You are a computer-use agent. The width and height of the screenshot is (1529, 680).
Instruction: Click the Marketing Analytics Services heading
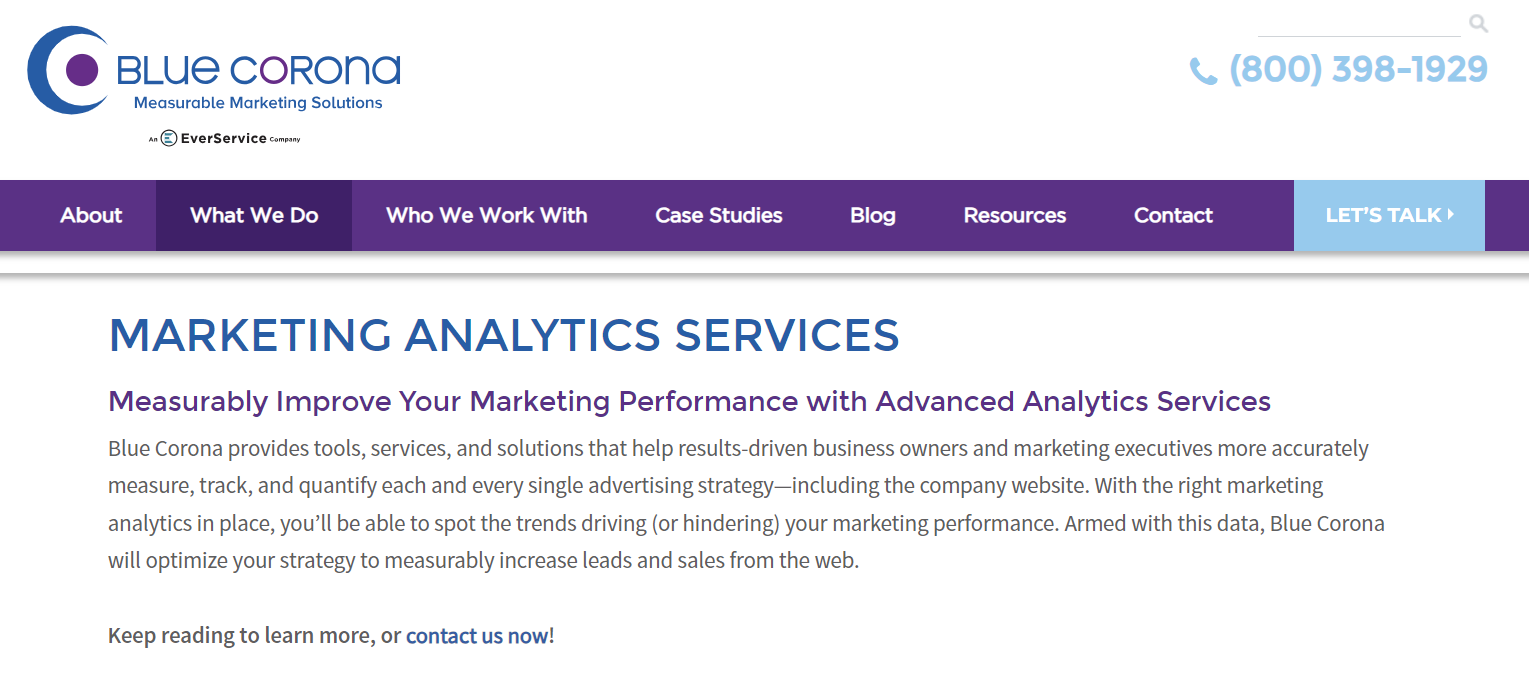pos(504,335)
